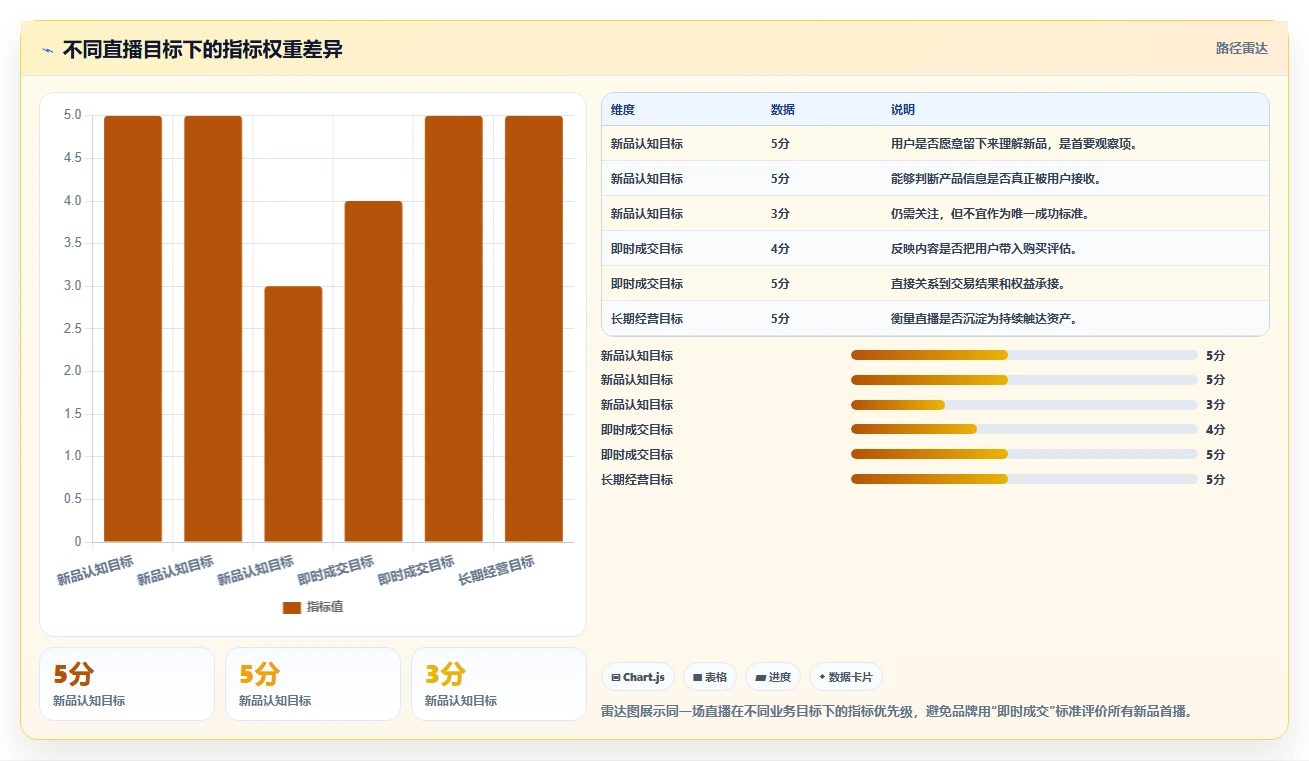This screenshot has width=1309, height=761.
Task: Click the footer text starting 雷达图展示同一场直播
Action: 897,712
